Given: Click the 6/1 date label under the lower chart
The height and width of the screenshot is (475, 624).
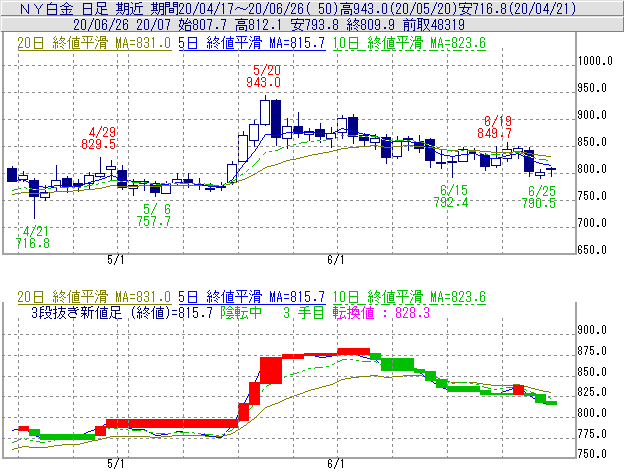Looking at the screenshot, I should coord(336,464).
